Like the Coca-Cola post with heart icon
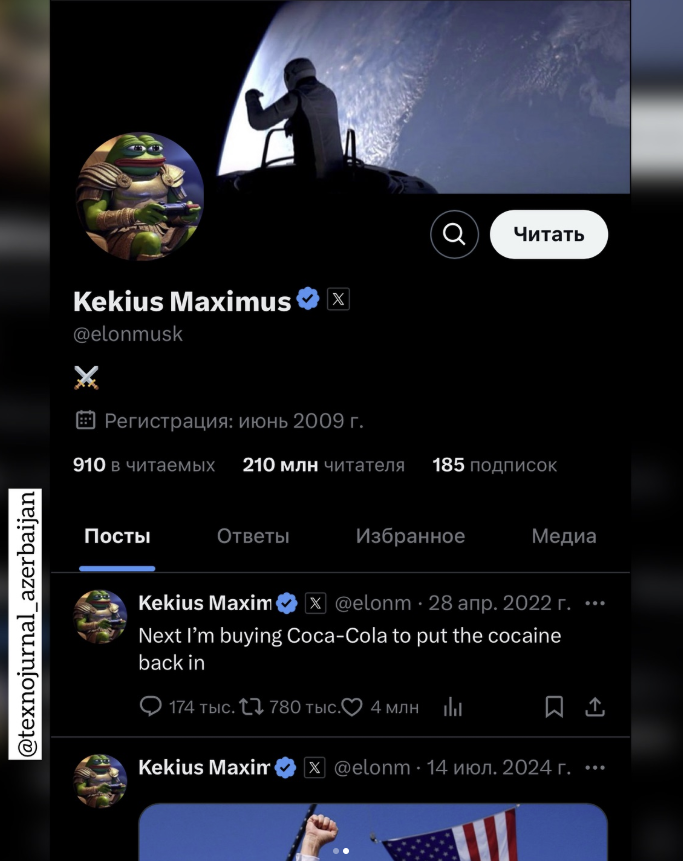Viewport: 683px width, 861px height. pyautogui.click(x=352, y=707)
